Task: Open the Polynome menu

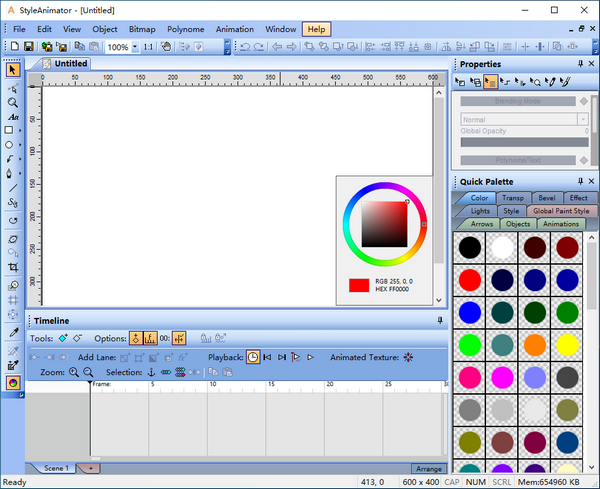Action: click(x=185, y=29)
